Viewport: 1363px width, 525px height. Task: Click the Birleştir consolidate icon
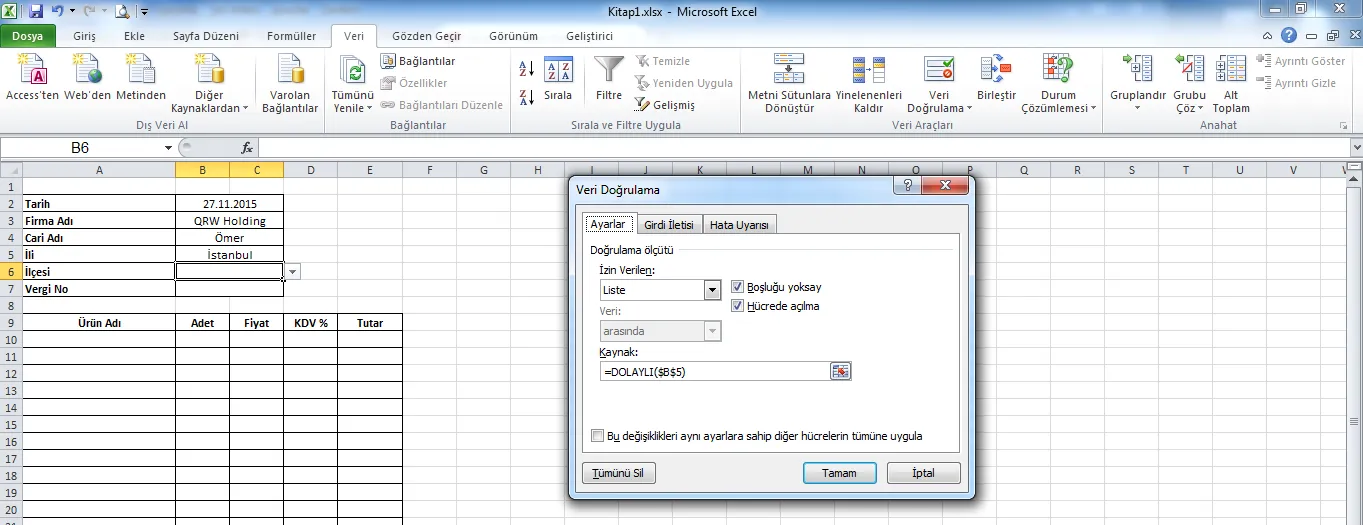[995, 71]
